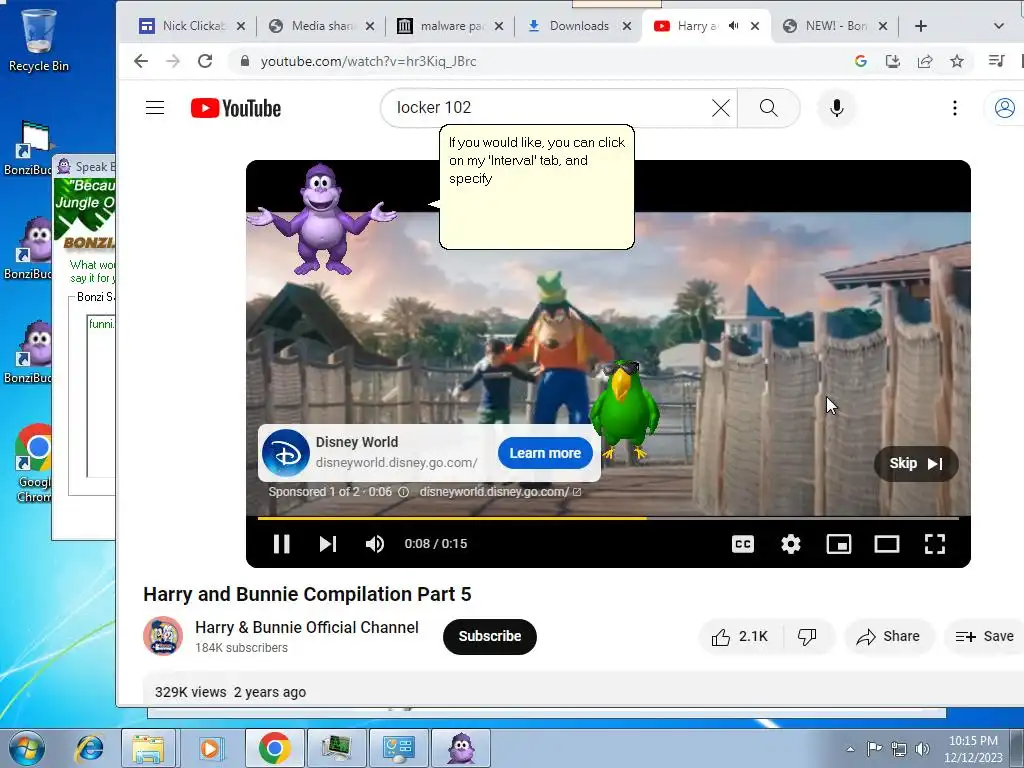Go to the YouTube home logo
Viewport: 1024px width, 768px height.
236,108
